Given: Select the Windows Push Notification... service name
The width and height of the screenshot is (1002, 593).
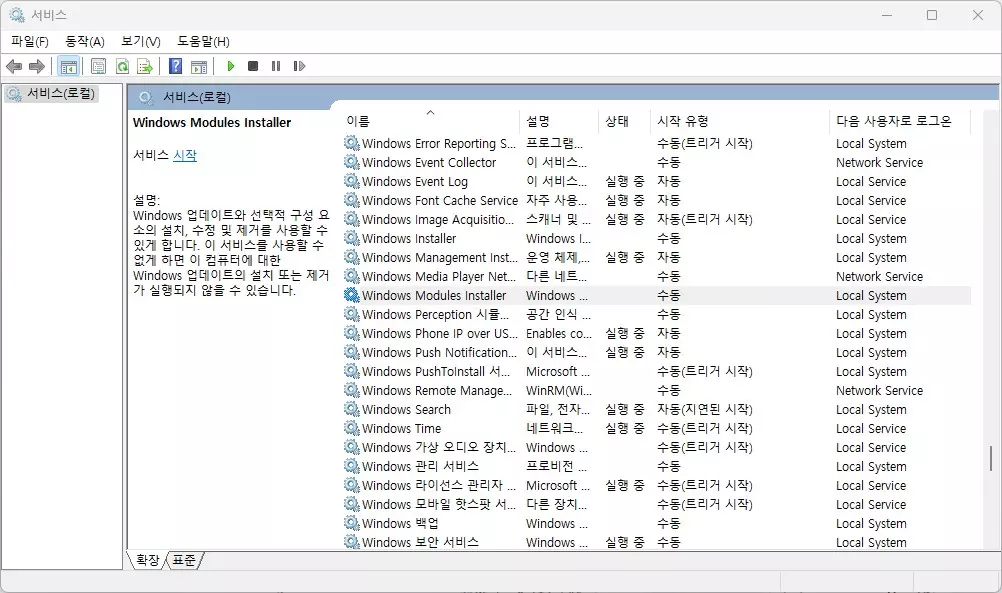Looking at the screenshot, I should (440, 353).
